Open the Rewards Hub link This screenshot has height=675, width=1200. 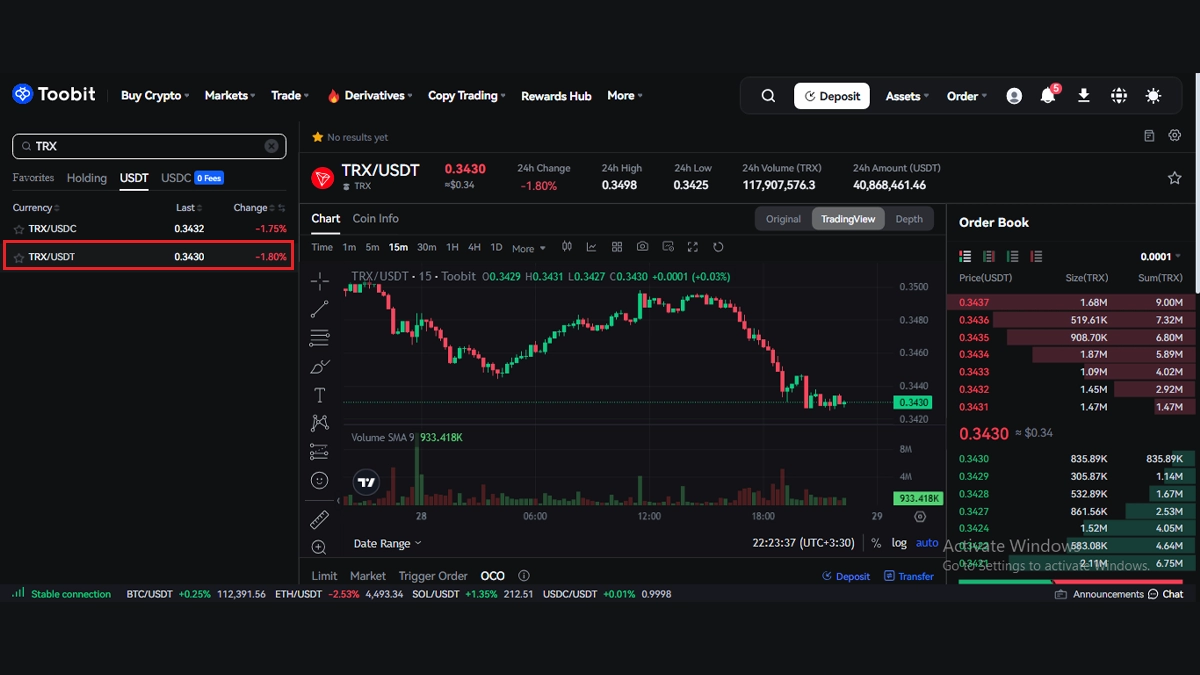click(x=556, y=96)
